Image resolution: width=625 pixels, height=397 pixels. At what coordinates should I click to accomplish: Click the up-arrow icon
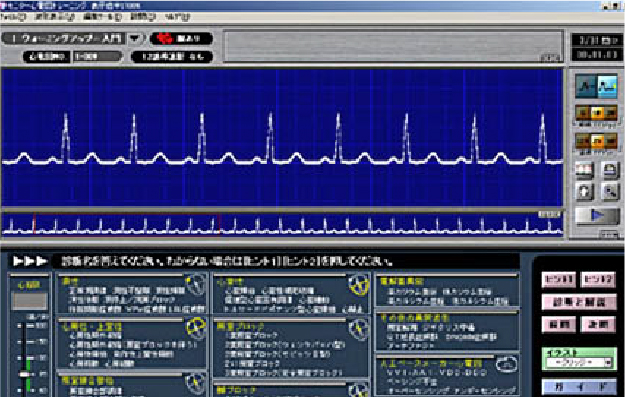(584, 192)
